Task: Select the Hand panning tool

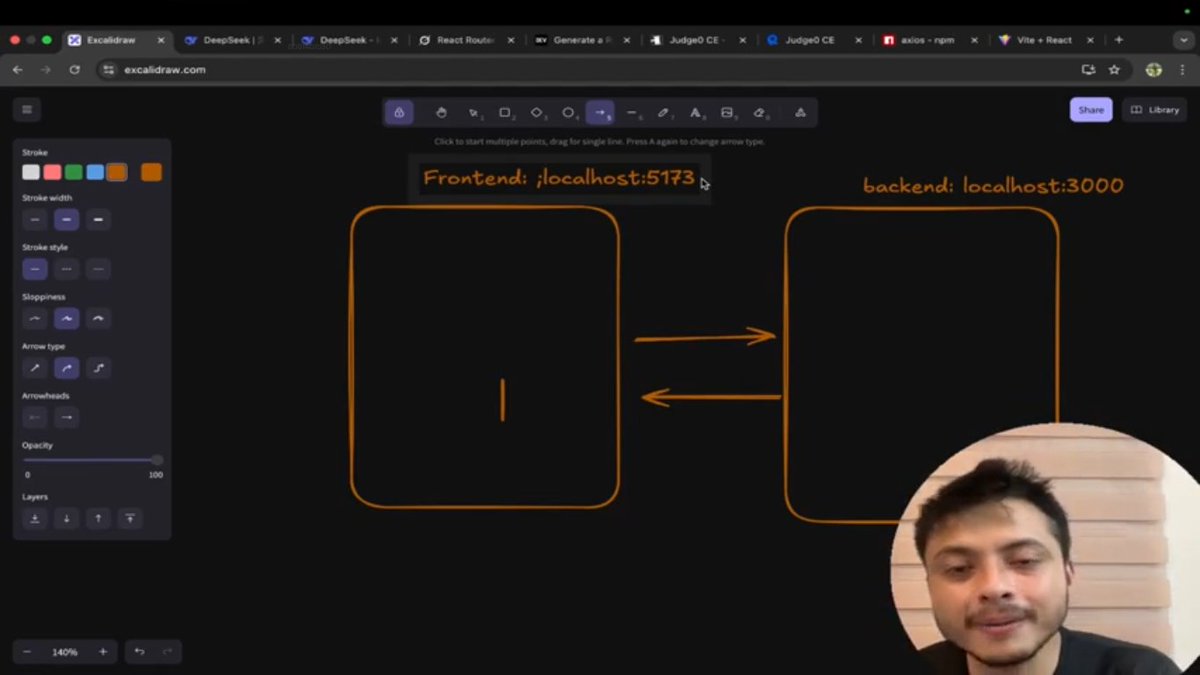Action: click(x=441, y=112)
